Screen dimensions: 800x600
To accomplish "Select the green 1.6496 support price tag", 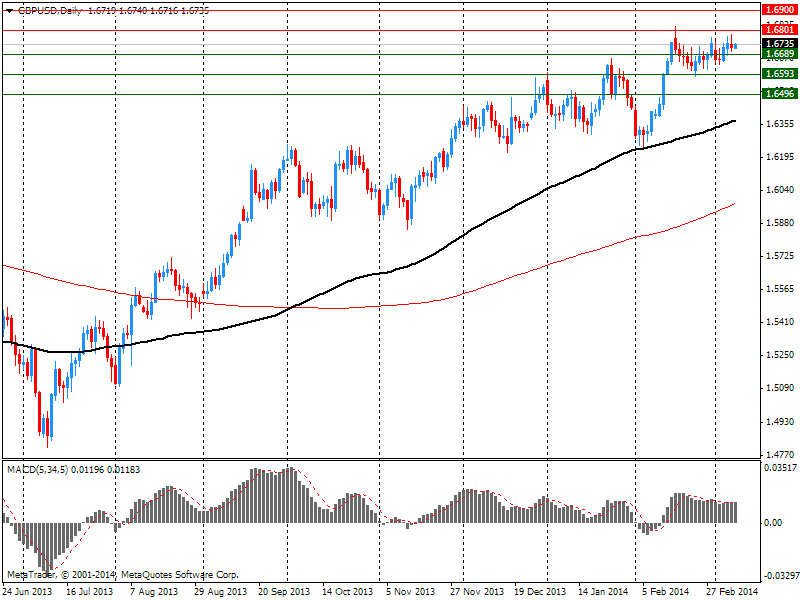I will coord(779,94).
